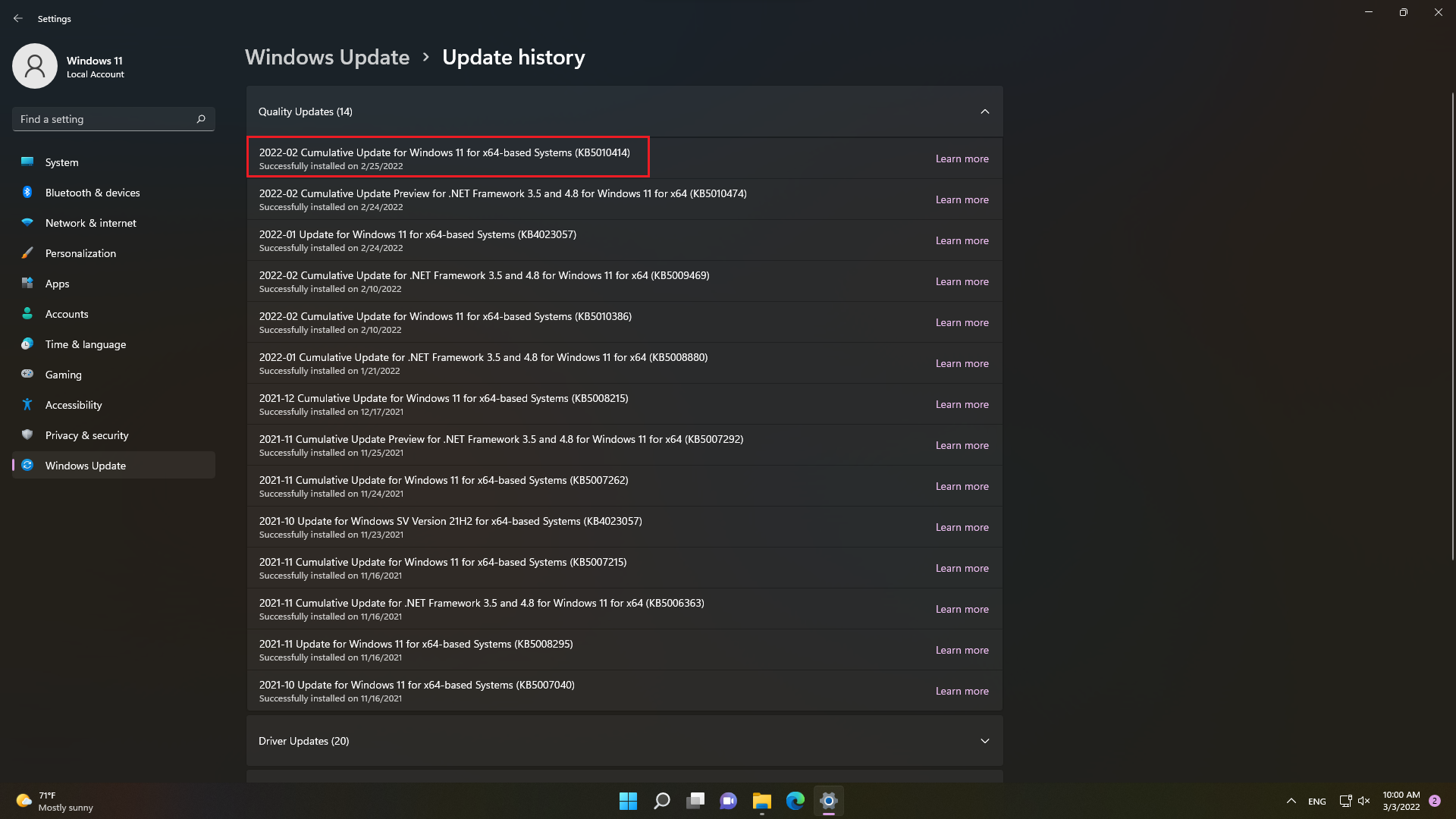Screen dimensions: 1456x819
Task: Learn more about KB5008295
Action: click(x=962, y=650)
